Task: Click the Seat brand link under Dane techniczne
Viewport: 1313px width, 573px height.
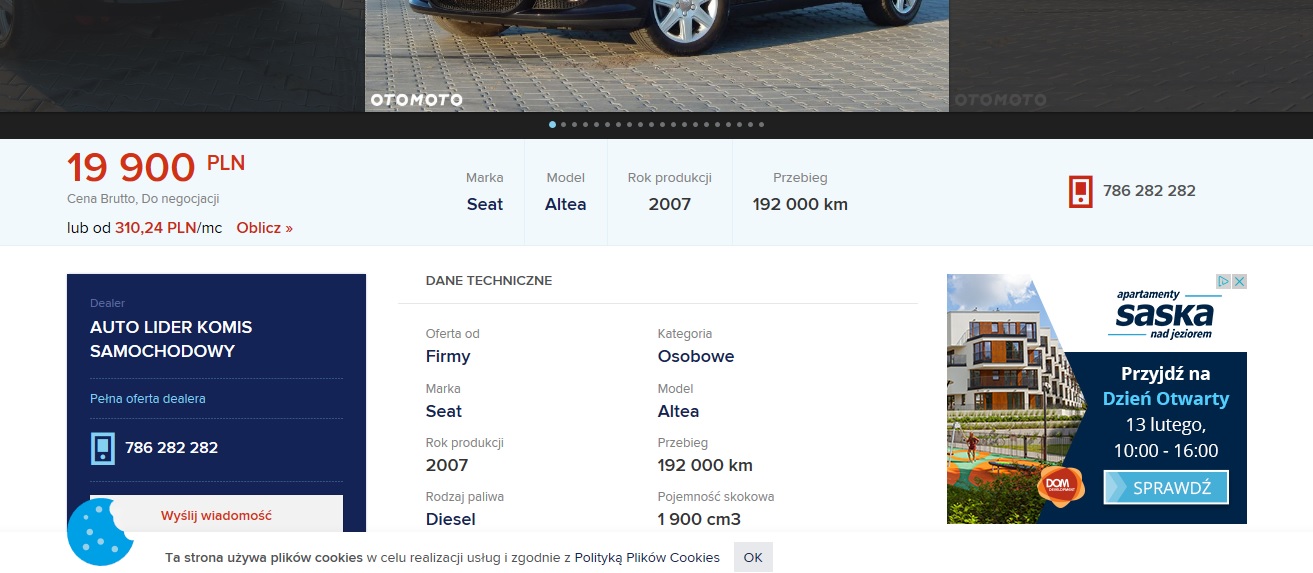Action: [444, 411]
